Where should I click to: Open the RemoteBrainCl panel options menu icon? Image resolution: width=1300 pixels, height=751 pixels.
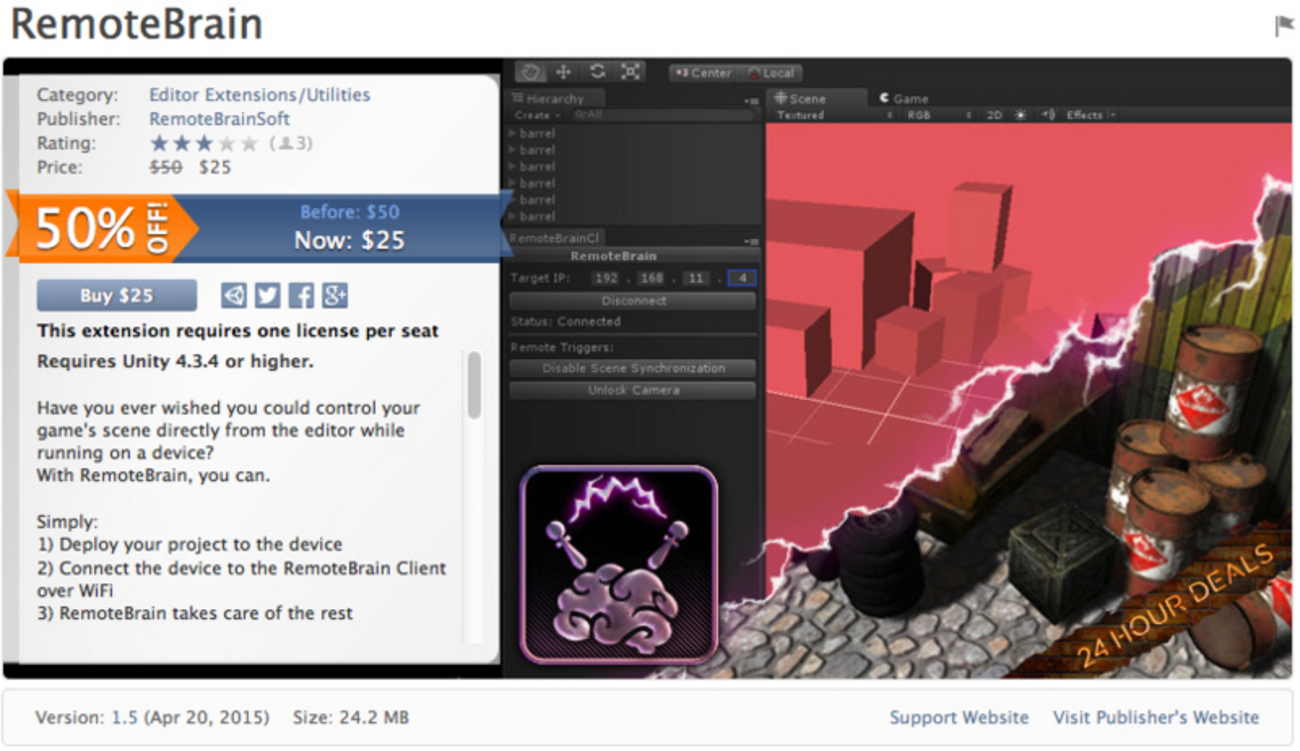pyautogui.click(x=751, y=241)
